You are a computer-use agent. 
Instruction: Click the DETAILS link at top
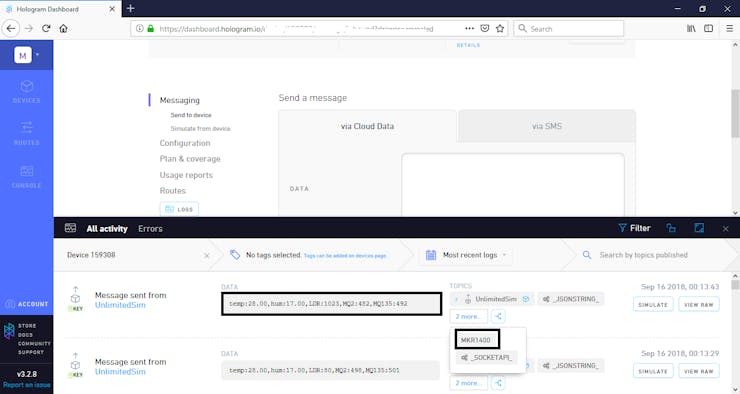tap(468, 45)
